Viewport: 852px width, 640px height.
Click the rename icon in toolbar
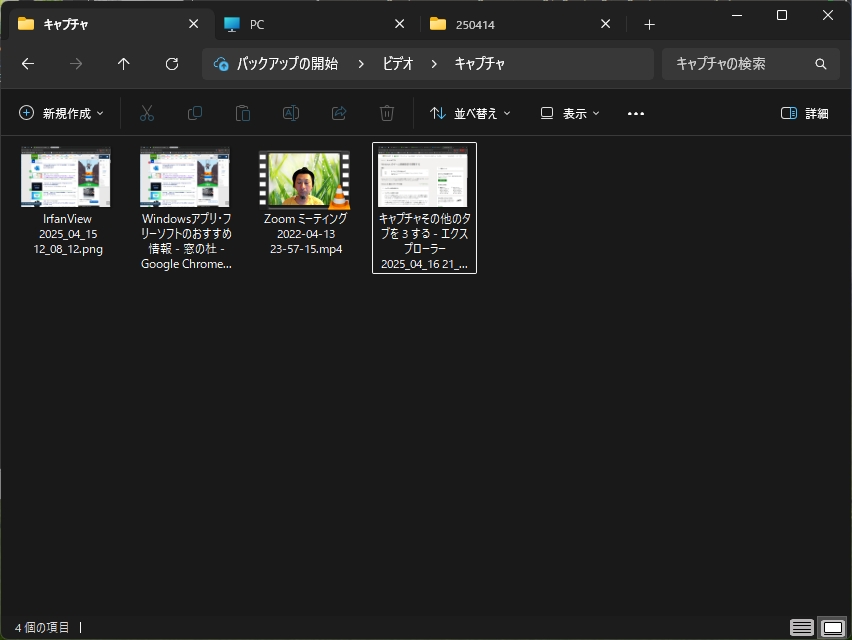[291, 113]
